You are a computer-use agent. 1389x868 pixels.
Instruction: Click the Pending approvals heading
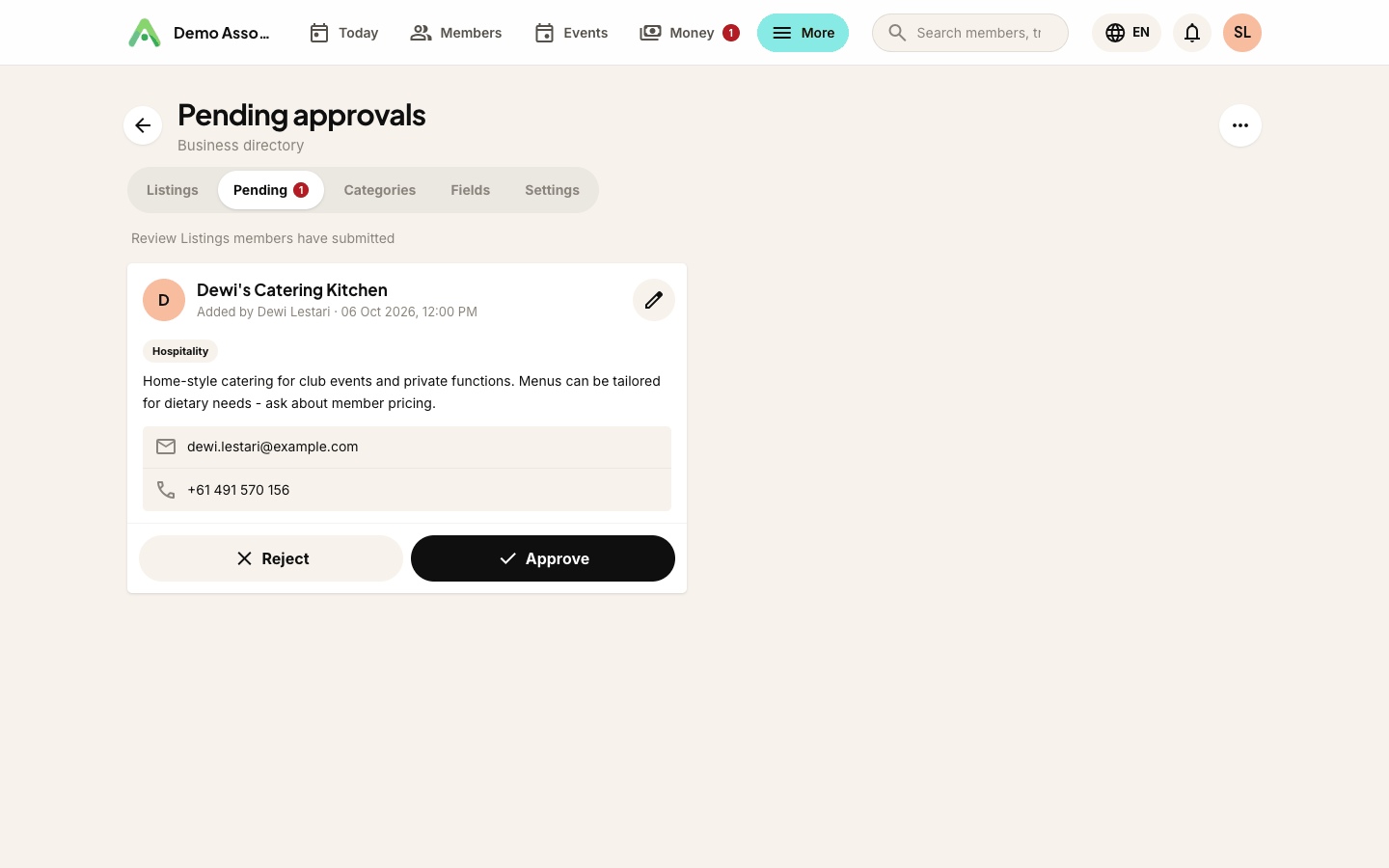pos(302,115)
